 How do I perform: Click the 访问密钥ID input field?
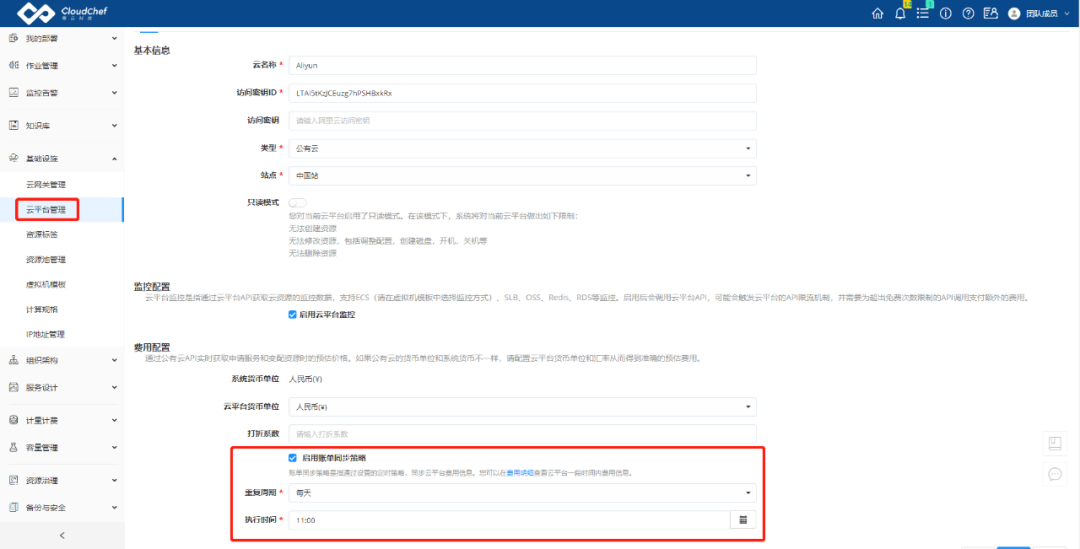click(x=522, y=93)
